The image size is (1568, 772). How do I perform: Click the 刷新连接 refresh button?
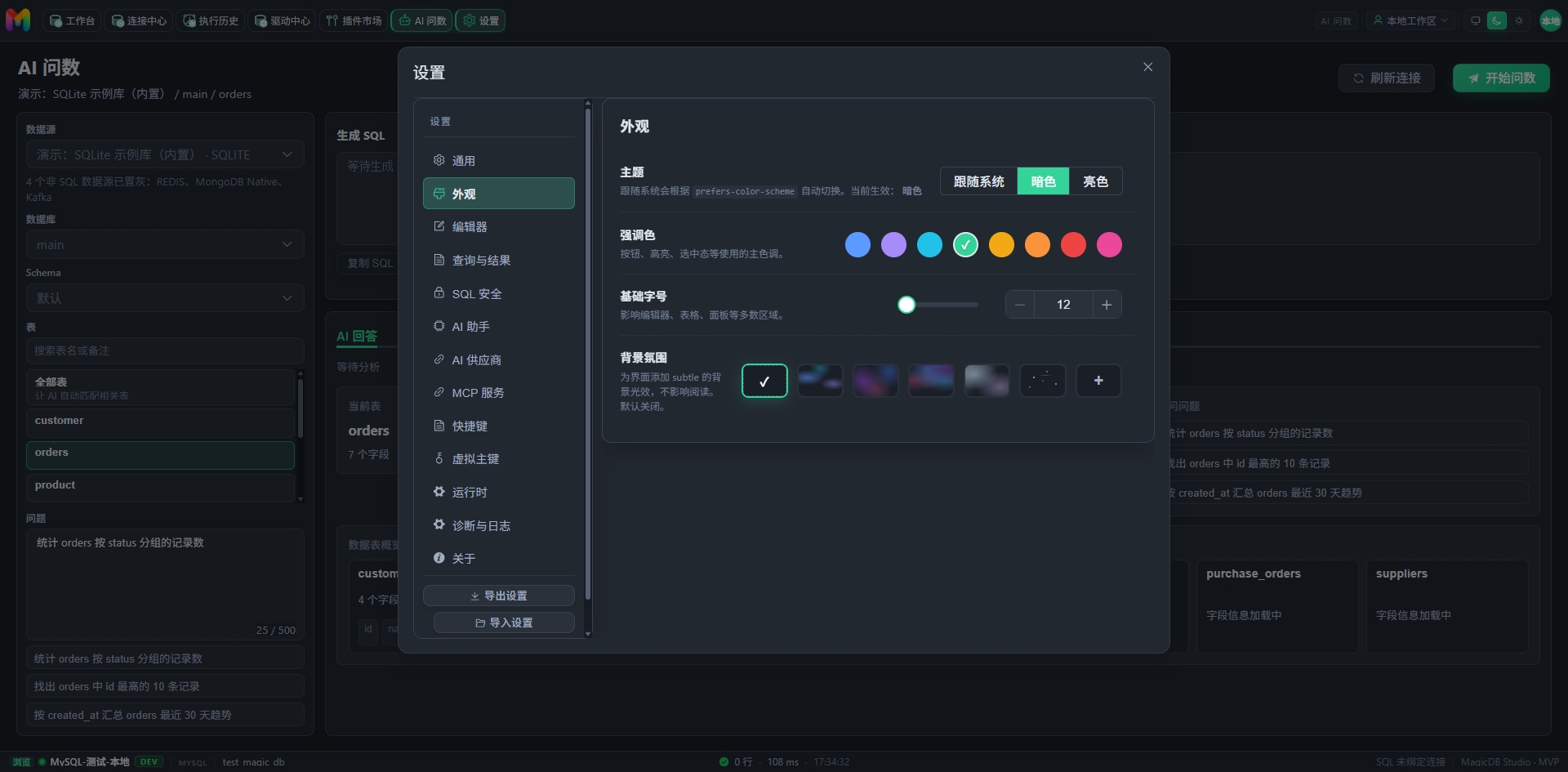point(1387,78)
